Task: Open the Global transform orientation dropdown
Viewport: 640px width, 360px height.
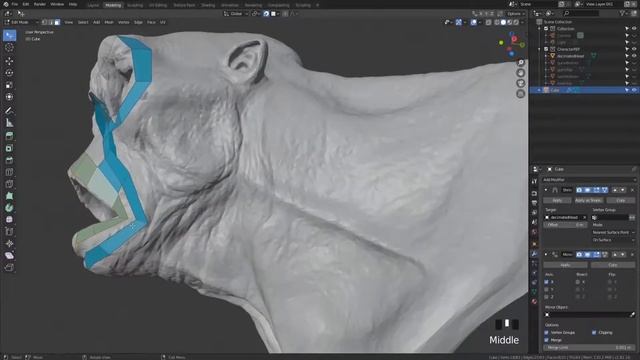Action: click(236, 13)
